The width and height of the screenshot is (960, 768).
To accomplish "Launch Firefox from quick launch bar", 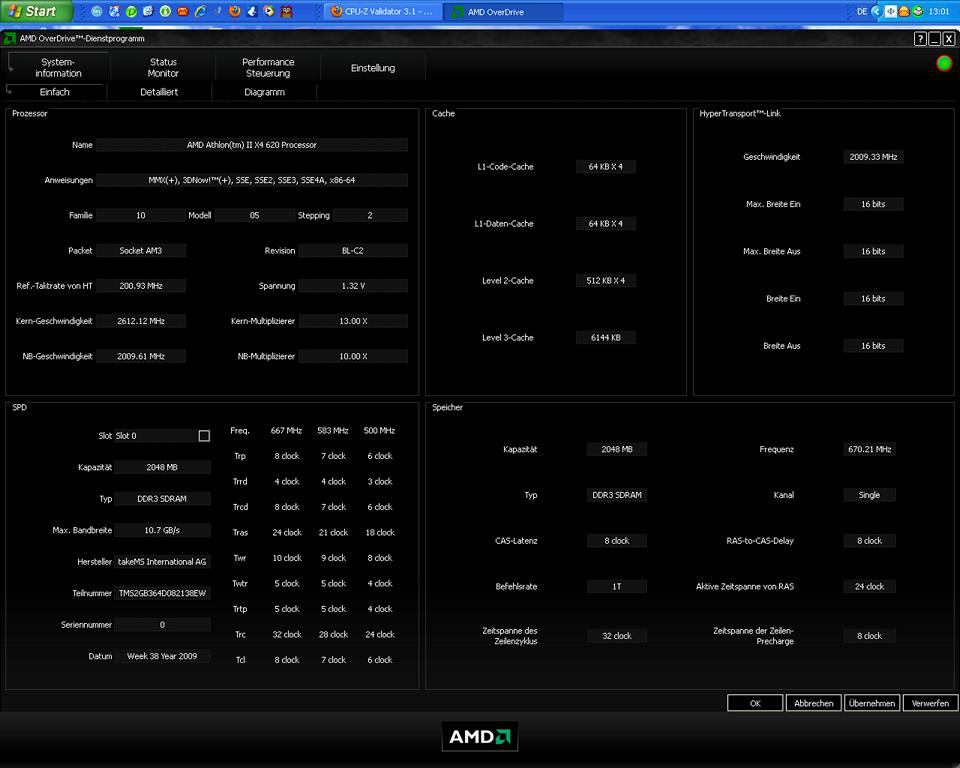I will pyautogui.click(x=234, y=11).
